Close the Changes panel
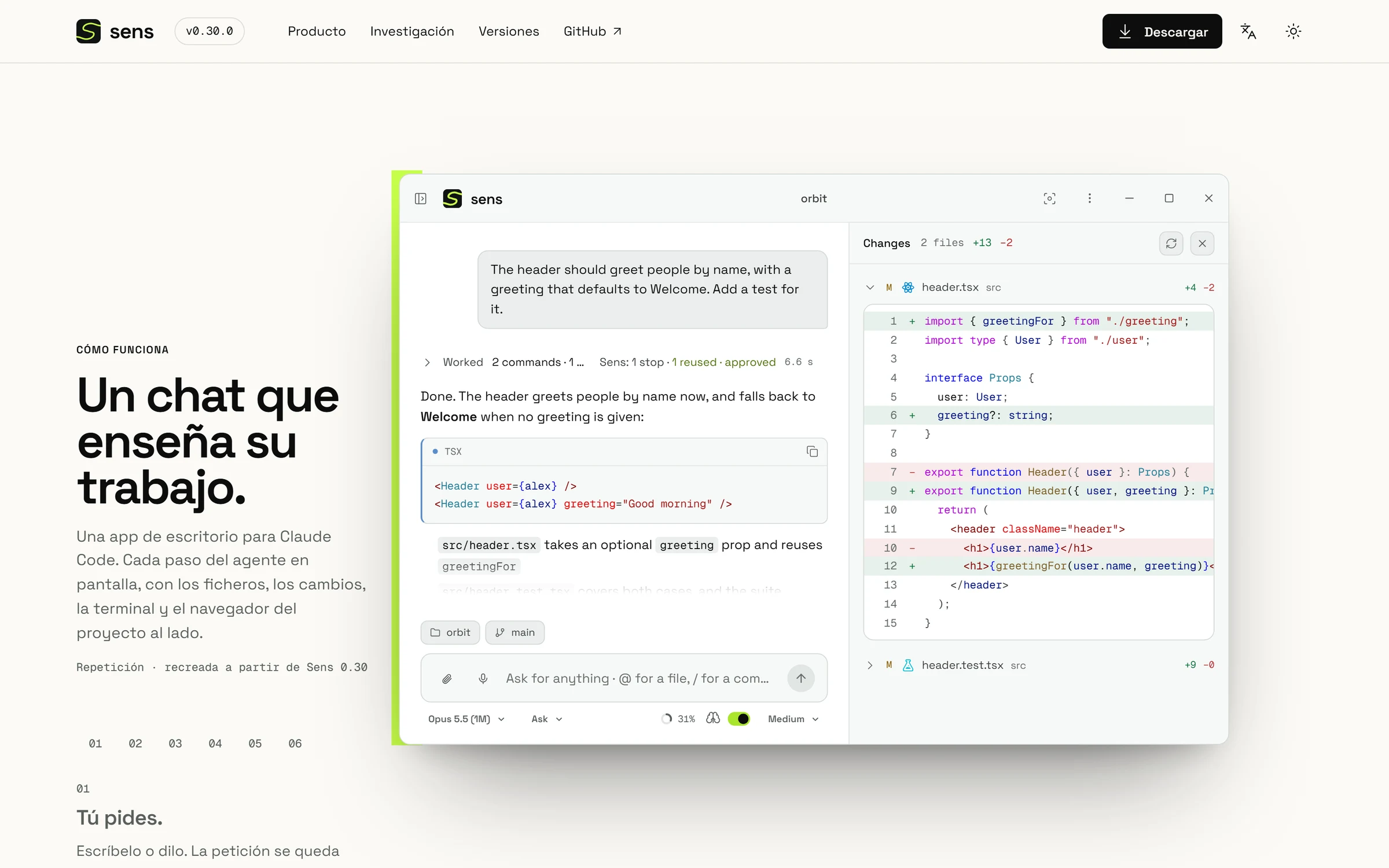Screen dimensions: 1389x868 1202,244
